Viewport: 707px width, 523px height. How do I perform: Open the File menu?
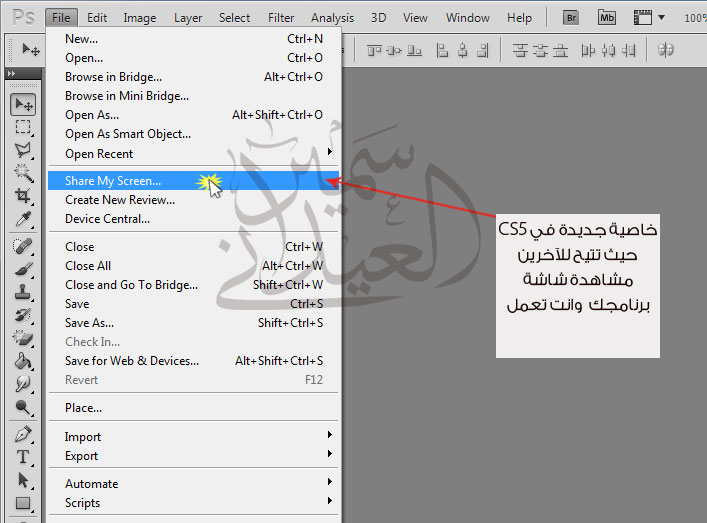pos(61,18)
